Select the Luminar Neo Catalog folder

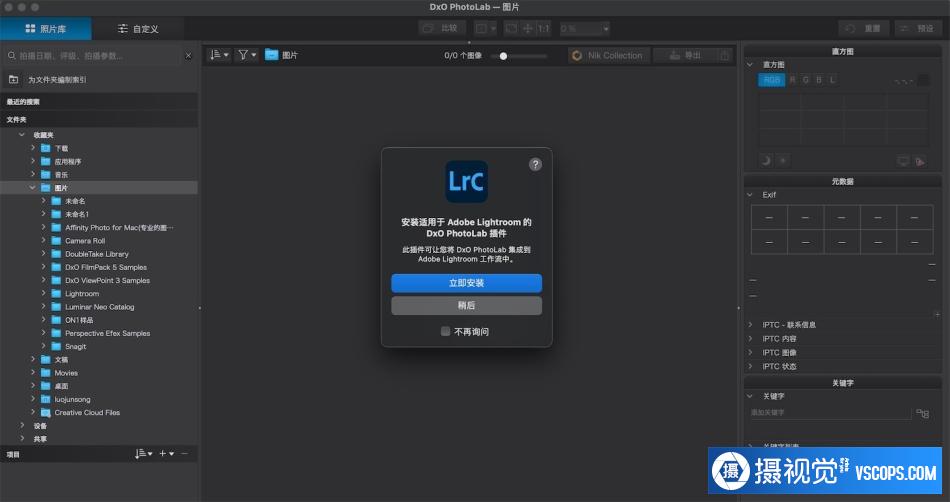point(100,307)
